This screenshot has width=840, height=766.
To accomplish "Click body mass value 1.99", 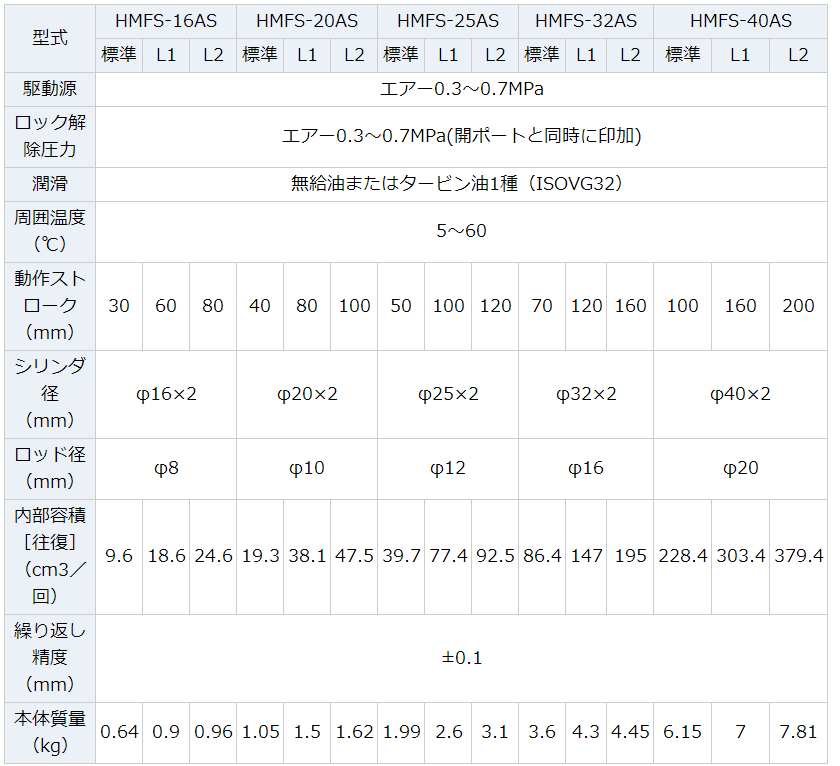I will (x=401, y=733).
